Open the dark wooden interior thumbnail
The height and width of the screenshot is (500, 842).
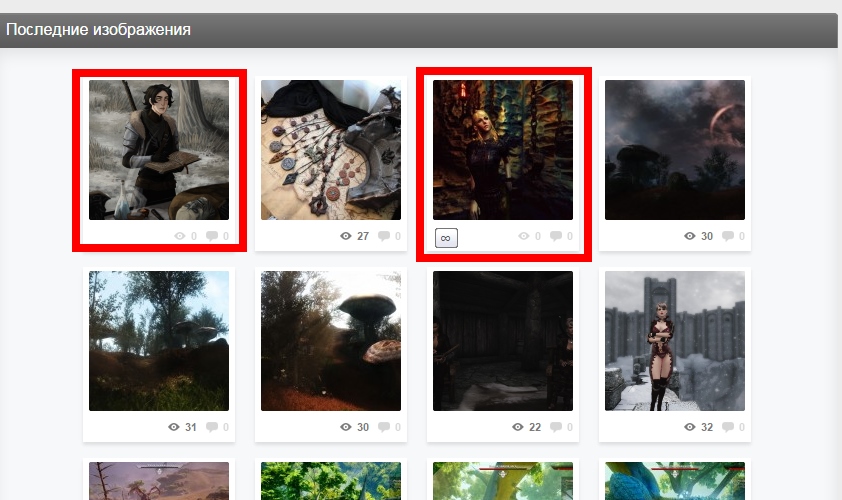click(503, 341)
